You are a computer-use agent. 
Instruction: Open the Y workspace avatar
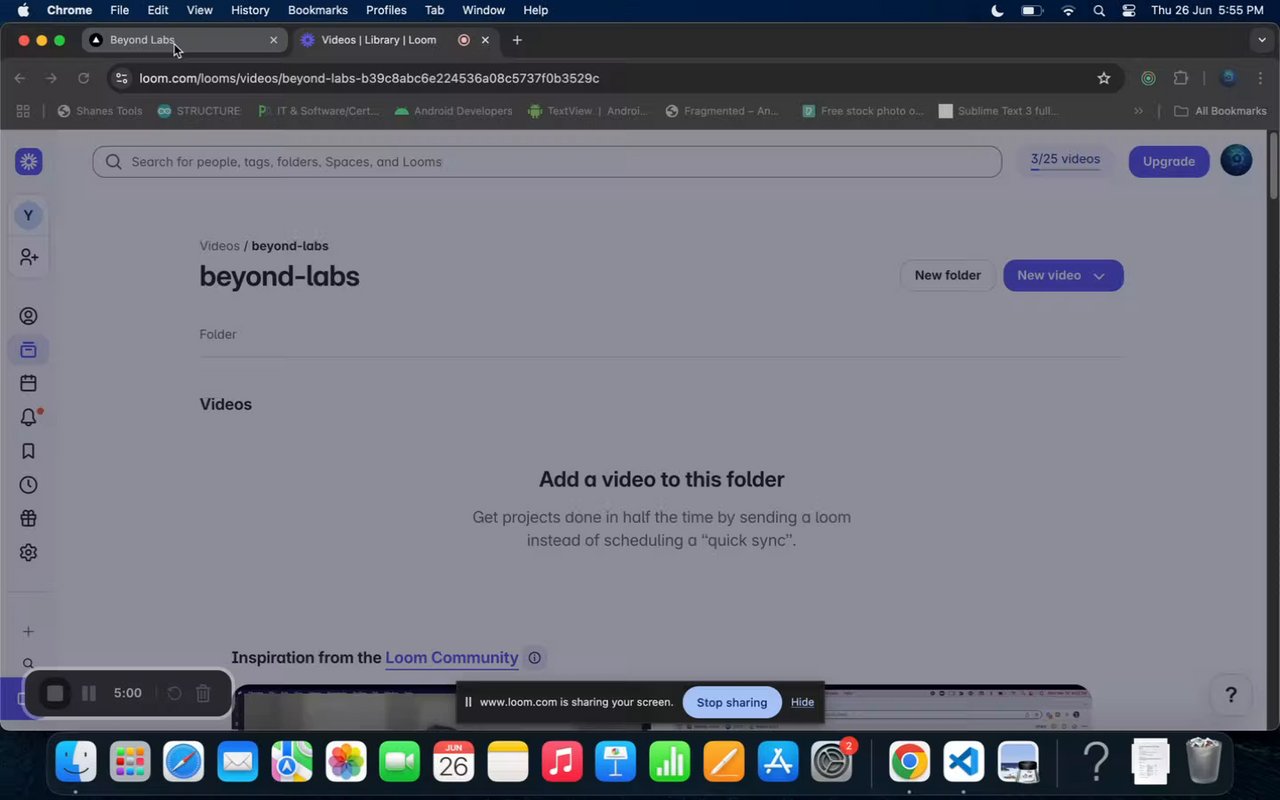pos(28,215)
